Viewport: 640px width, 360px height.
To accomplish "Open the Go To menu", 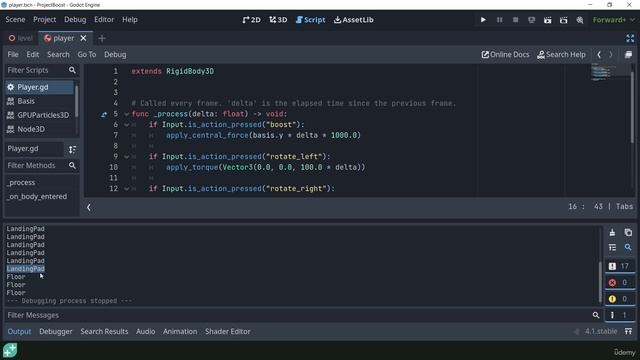I will [x=87, y=54].
